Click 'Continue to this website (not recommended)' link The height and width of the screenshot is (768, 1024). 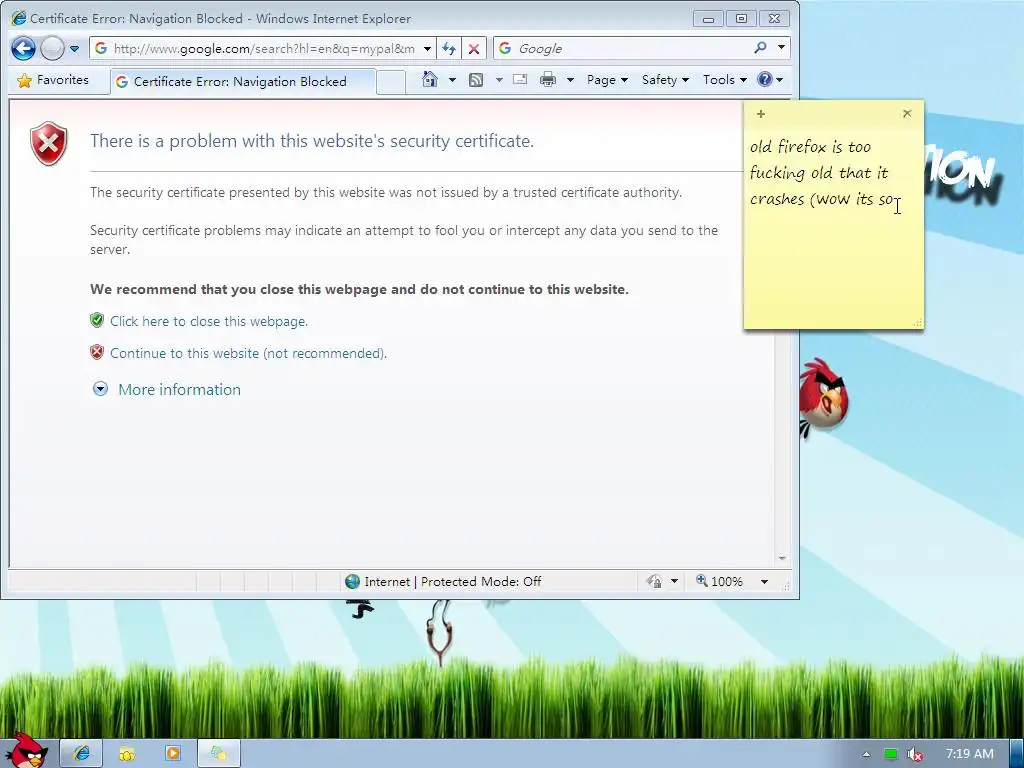click(248, 353)
